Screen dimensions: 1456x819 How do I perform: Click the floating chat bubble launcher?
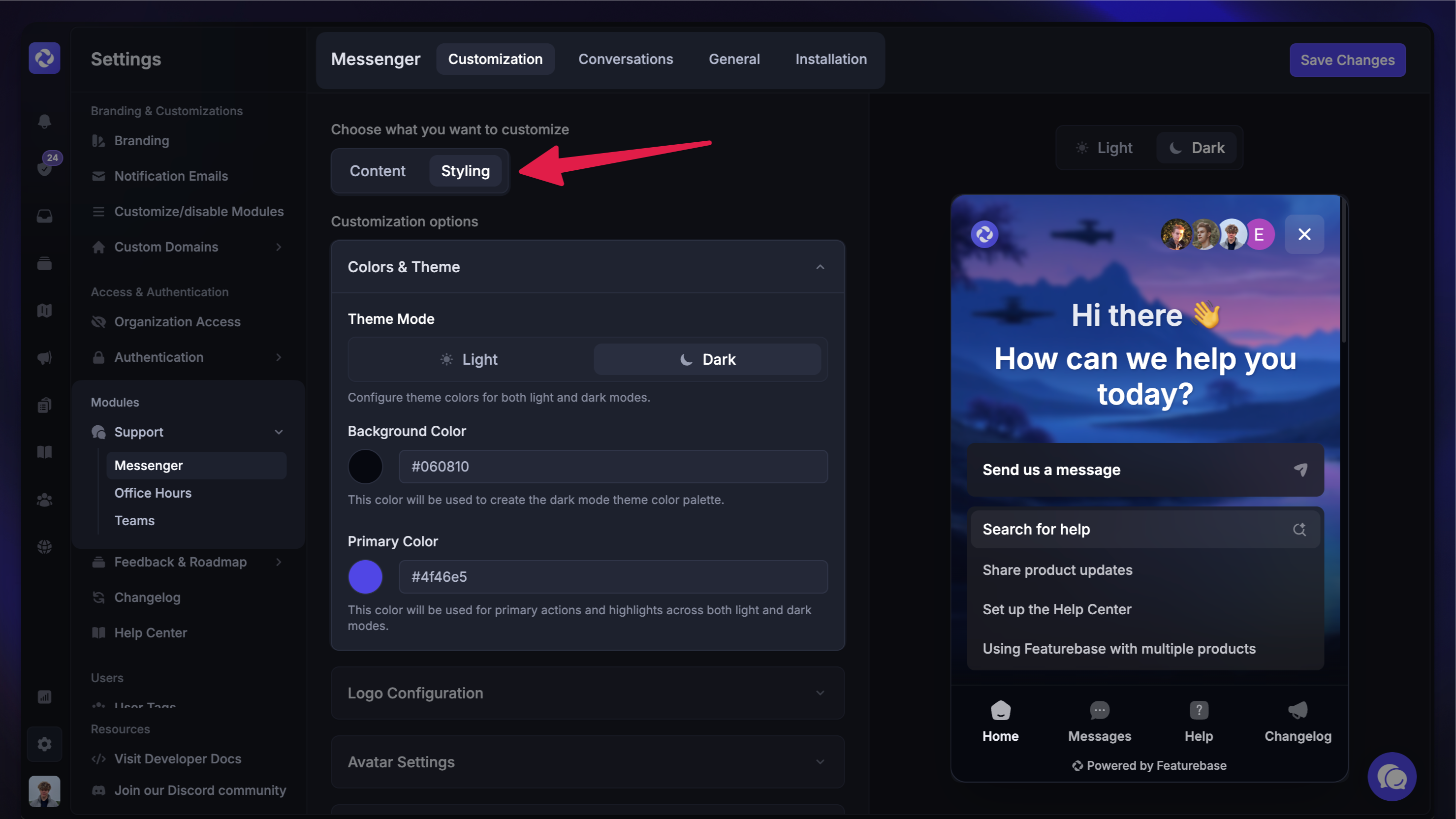click(1392, 777)
